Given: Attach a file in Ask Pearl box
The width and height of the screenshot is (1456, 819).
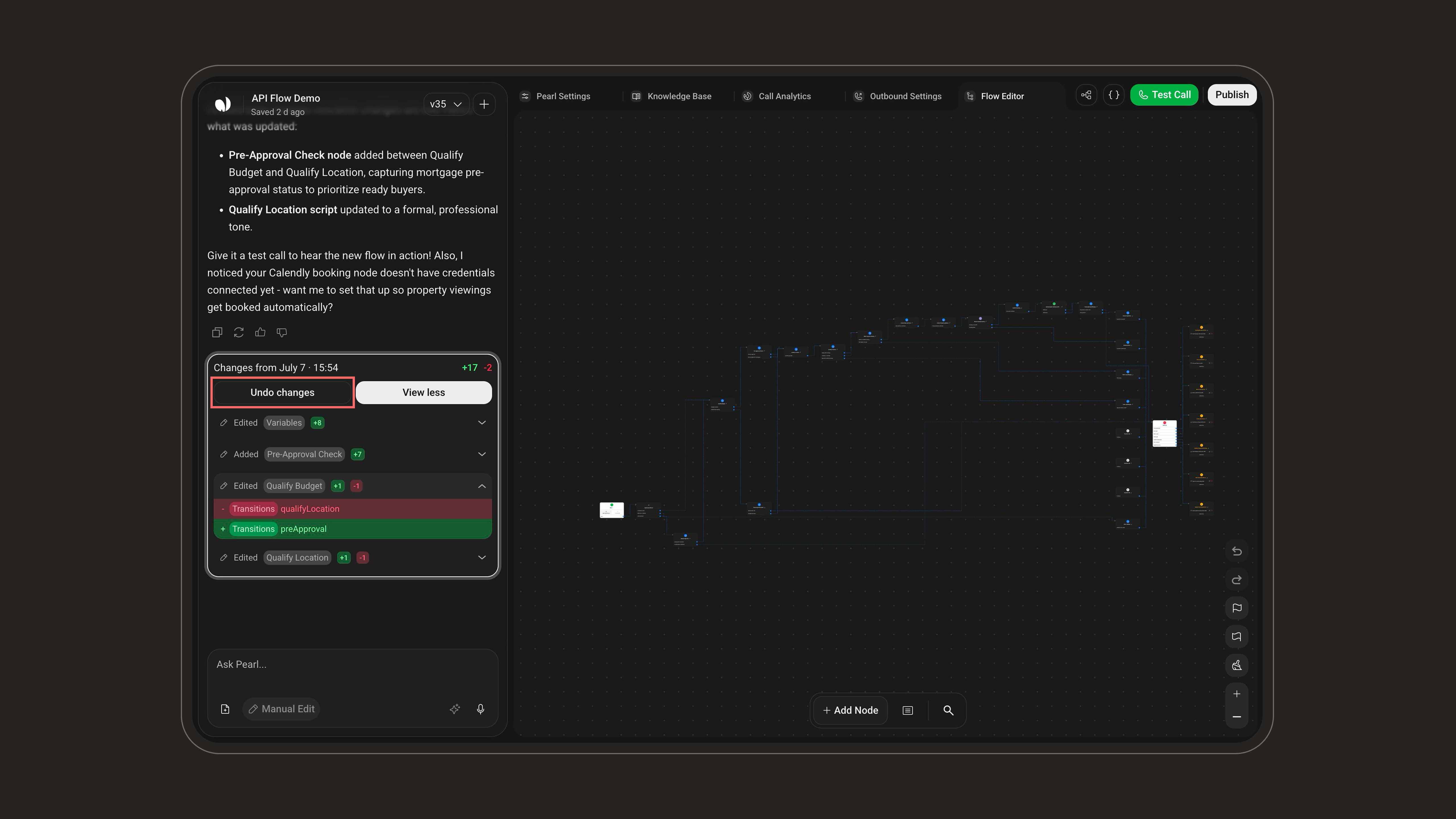Looking at the screenshot, I should pyautogui.click(x=225, y=709).
